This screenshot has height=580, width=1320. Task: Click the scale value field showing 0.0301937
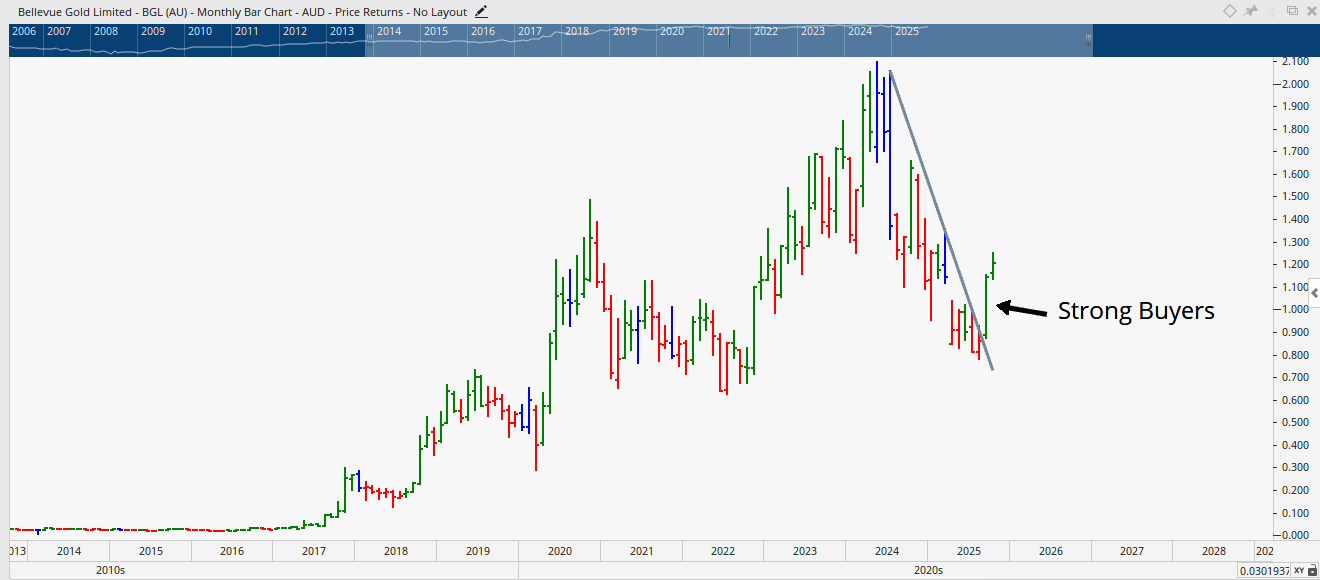pos(1263,570)
